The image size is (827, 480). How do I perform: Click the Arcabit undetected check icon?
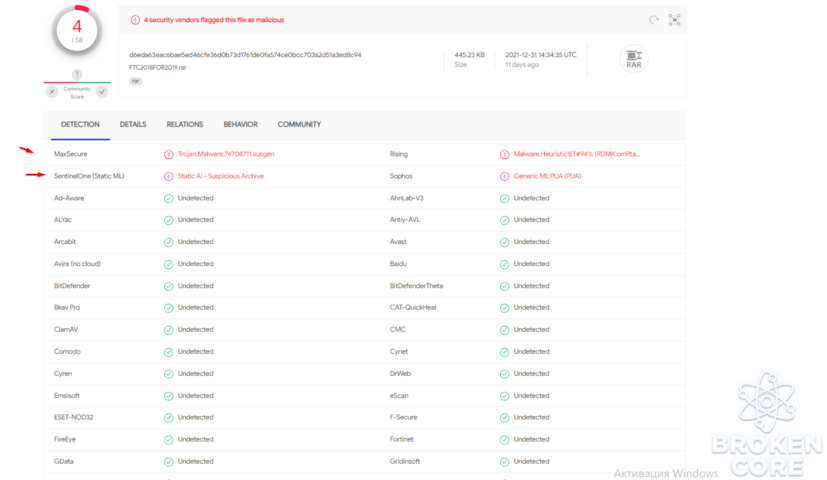tap(168, 243)
